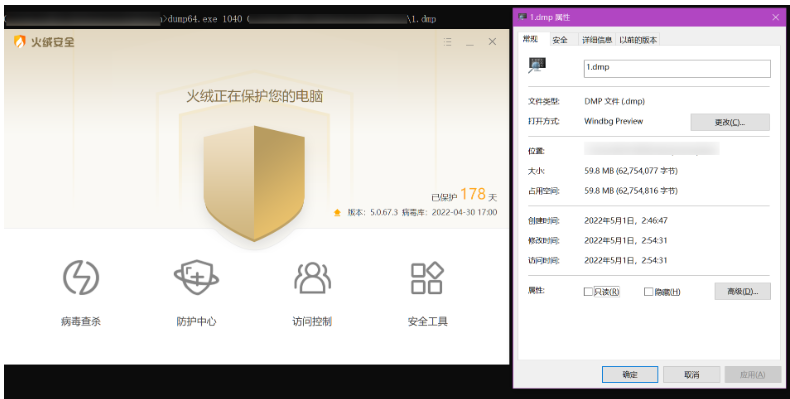The image size is (790, 399).
Task: Toggle the 隐藏 hidden checkbox
Action: click(648, 292)
